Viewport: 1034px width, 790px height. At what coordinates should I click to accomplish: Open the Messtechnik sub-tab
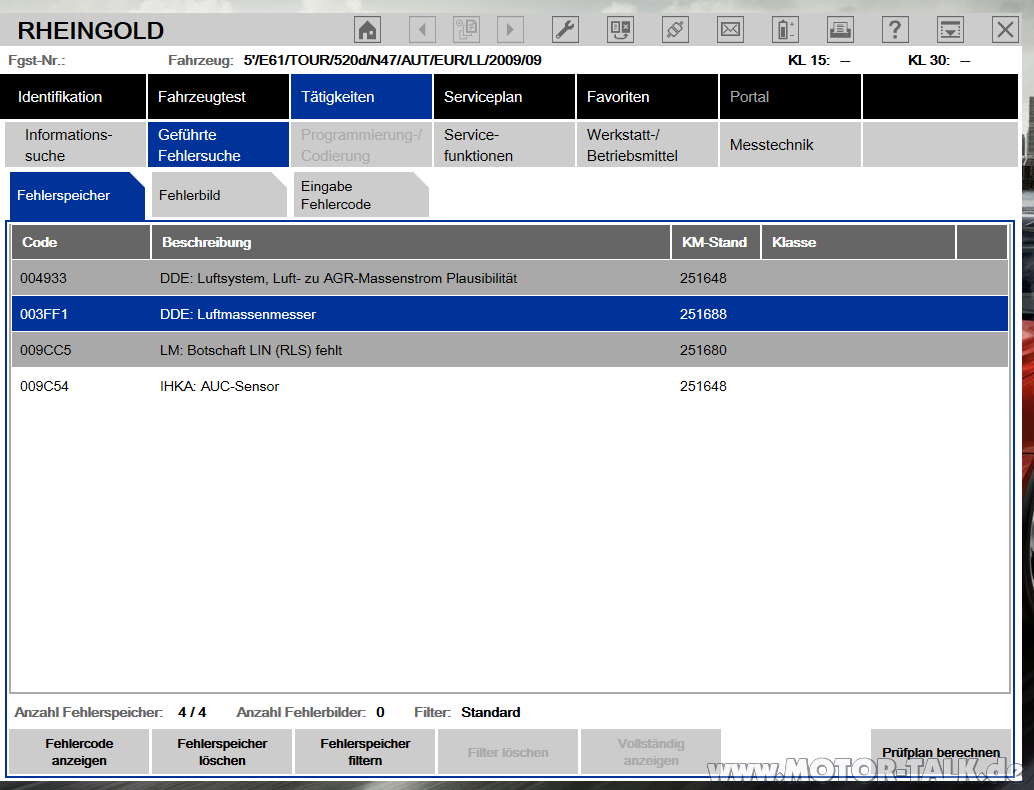(x=791, y=144)
